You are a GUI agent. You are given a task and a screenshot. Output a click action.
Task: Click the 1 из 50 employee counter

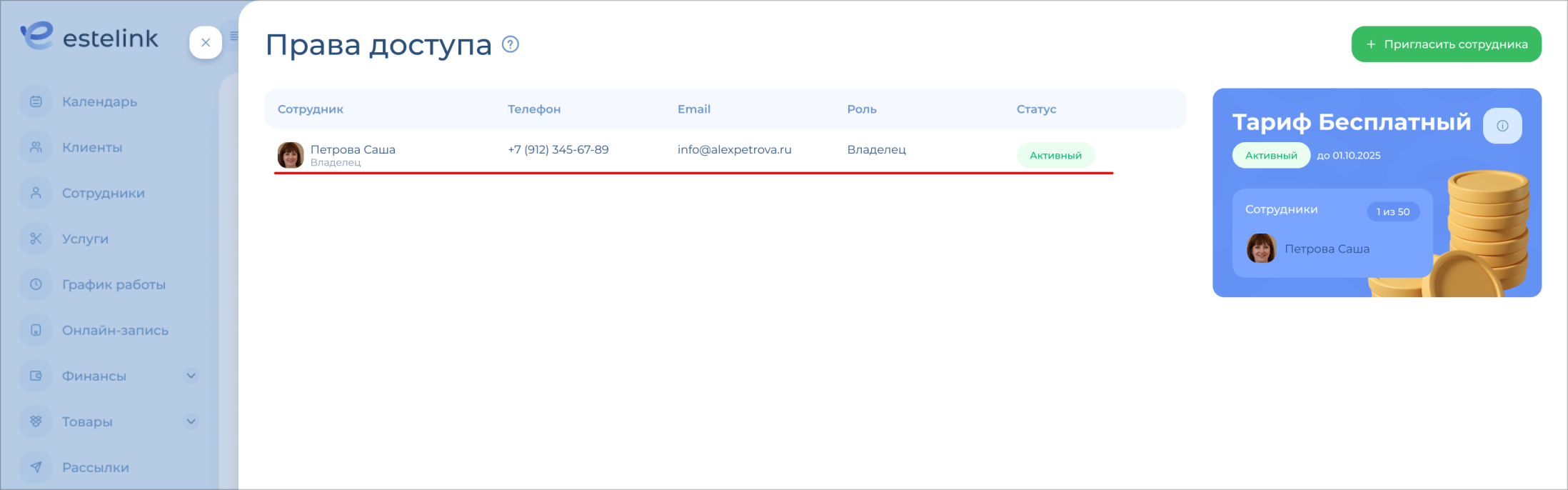1393,211
